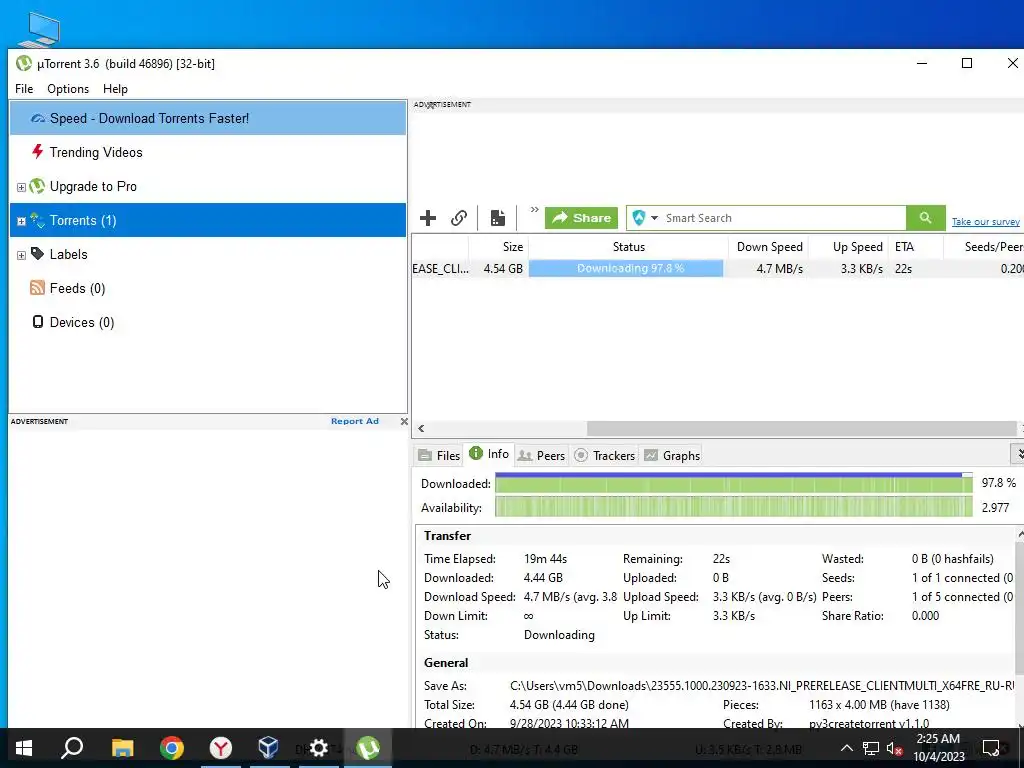Click the 4.54 GB size cell

click(x=503, y=268)
